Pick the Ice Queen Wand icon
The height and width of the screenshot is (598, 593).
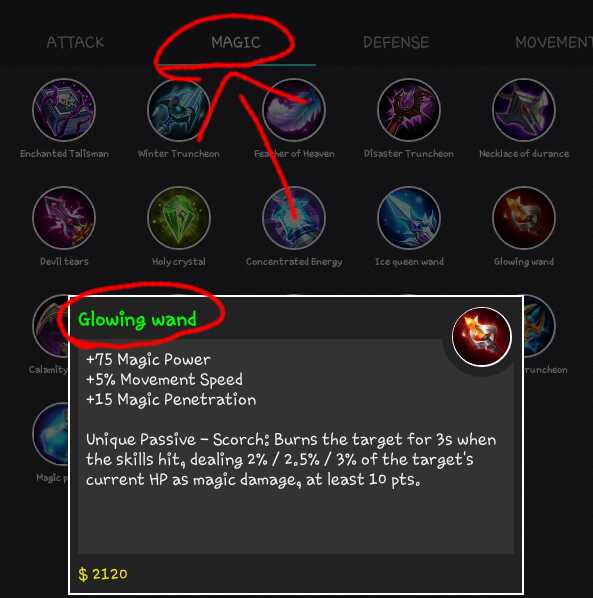409,218
